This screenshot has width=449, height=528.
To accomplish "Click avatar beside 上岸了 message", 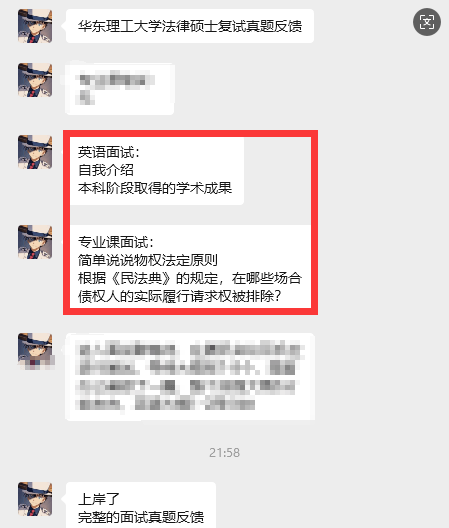I will point(35,499).
